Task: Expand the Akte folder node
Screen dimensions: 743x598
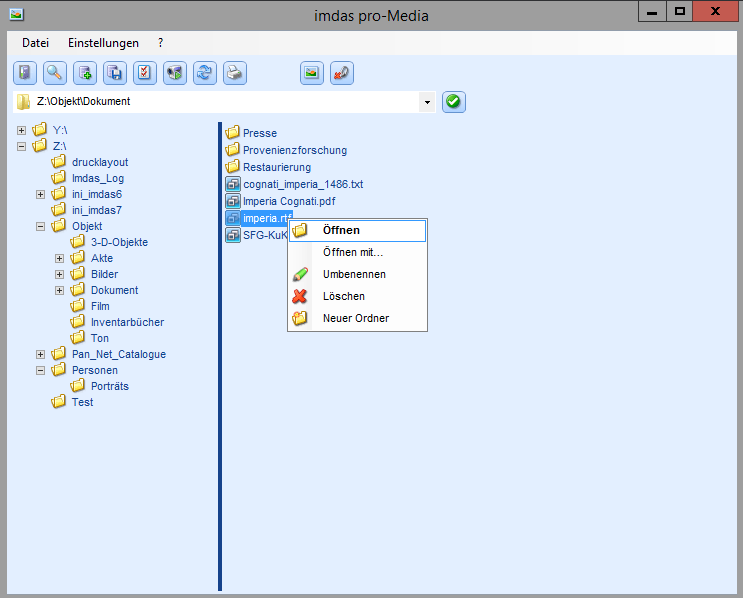Action: [x=59, y=258]
